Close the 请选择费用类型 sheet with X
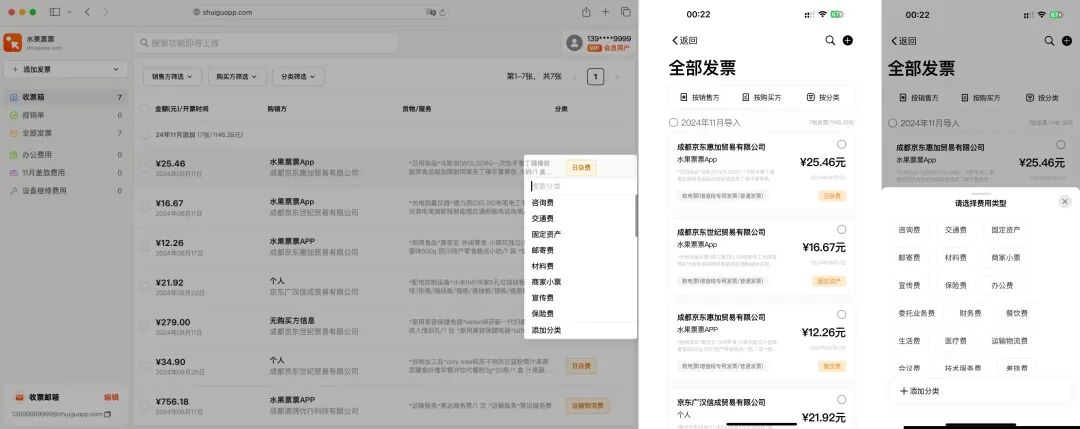Viewport: 1080px width, 429px height. 1065,202
